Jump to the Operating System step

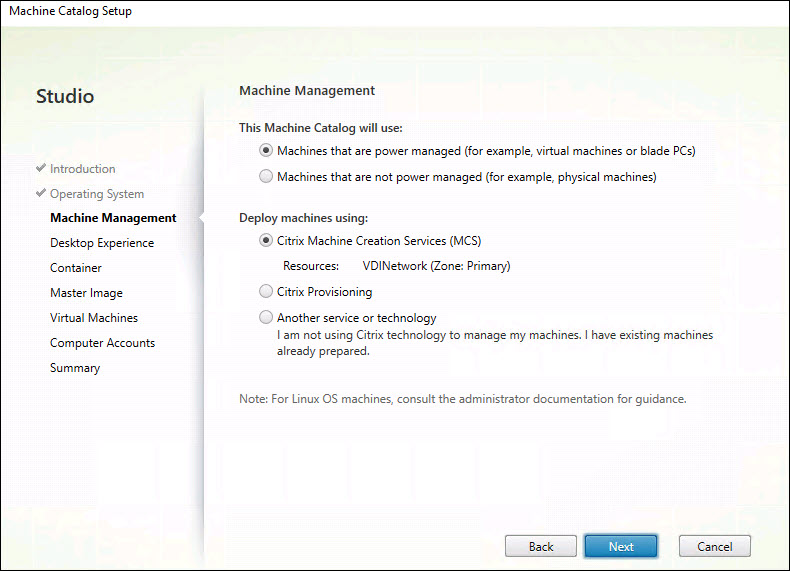coord(97,194)
